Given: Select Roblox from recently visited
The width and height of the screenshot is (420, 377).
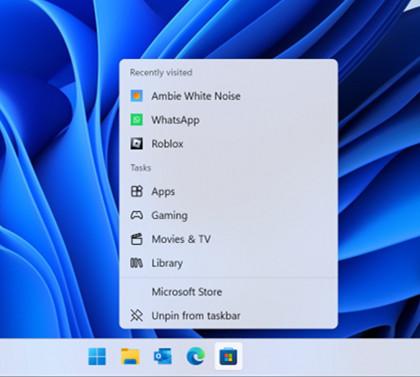Looking at the screenshot, I should pos(228,144).
